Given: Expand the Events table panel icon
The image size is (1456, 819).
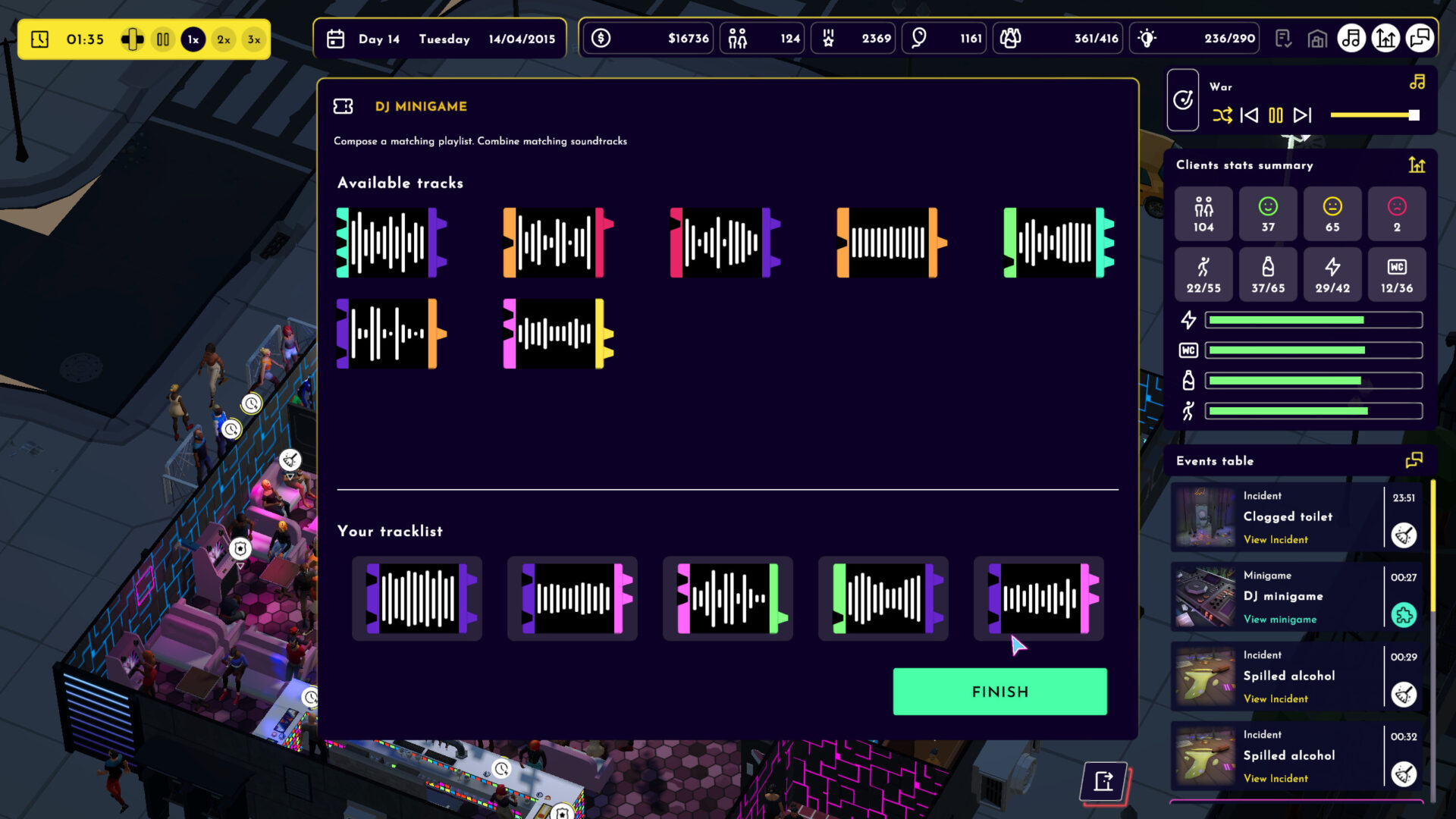Looking at the screenshot, I should pyautogui.click(x=1414, y=460).
